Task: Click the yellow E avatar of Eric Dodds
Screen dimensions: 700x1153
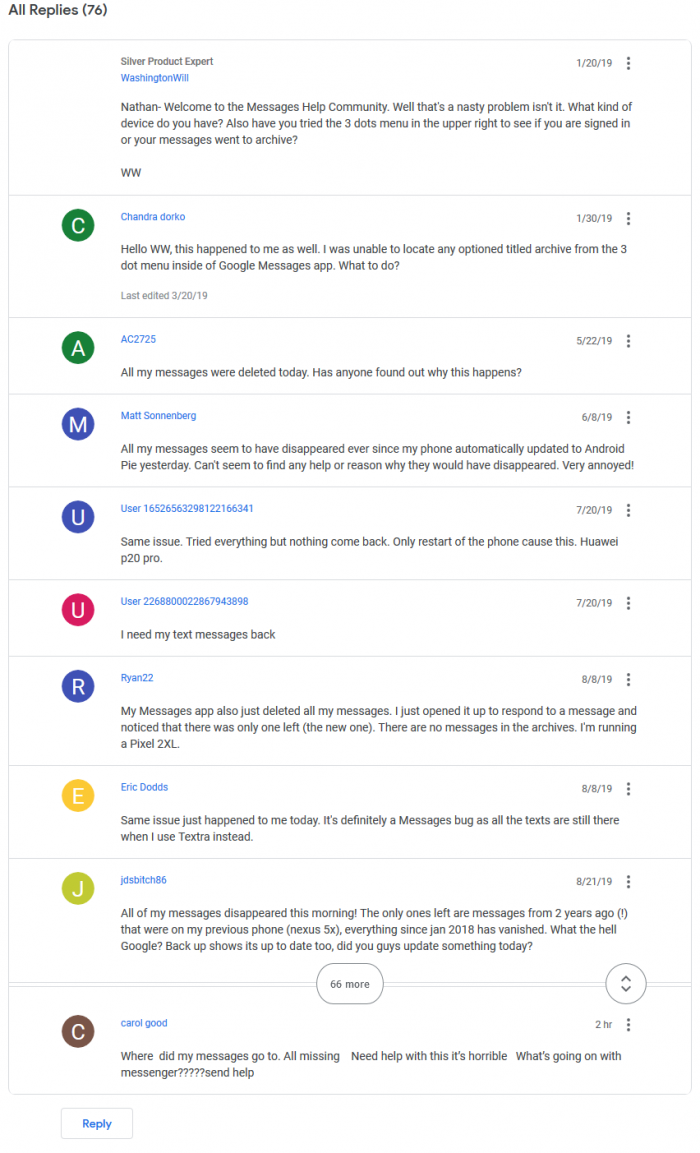Action: [78, 795]
